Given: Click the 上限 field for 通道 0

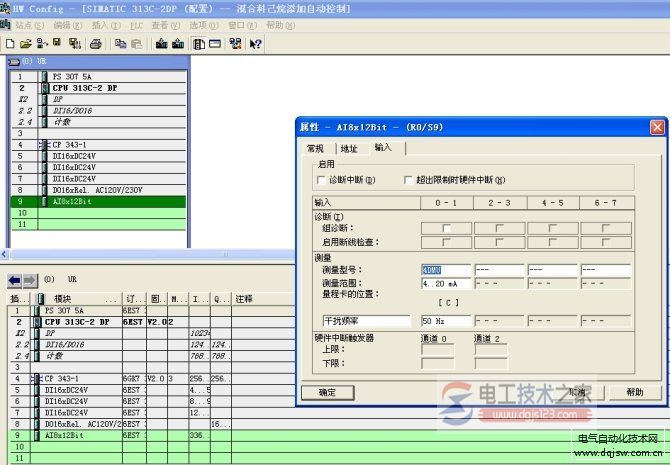Looking at the screenshot, I should point(437,350).
